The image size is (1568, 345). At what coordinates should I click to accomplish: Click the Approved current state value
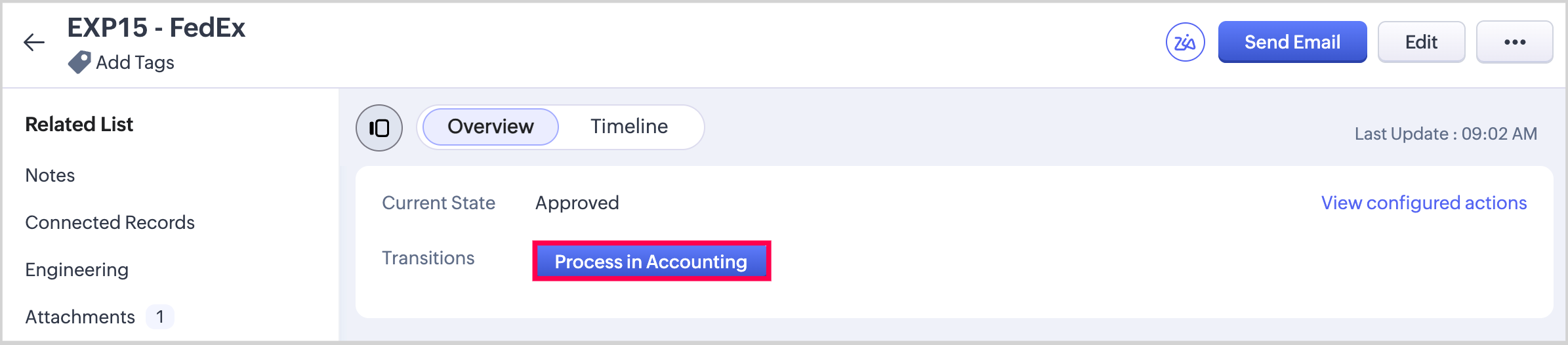pos(577,203)
